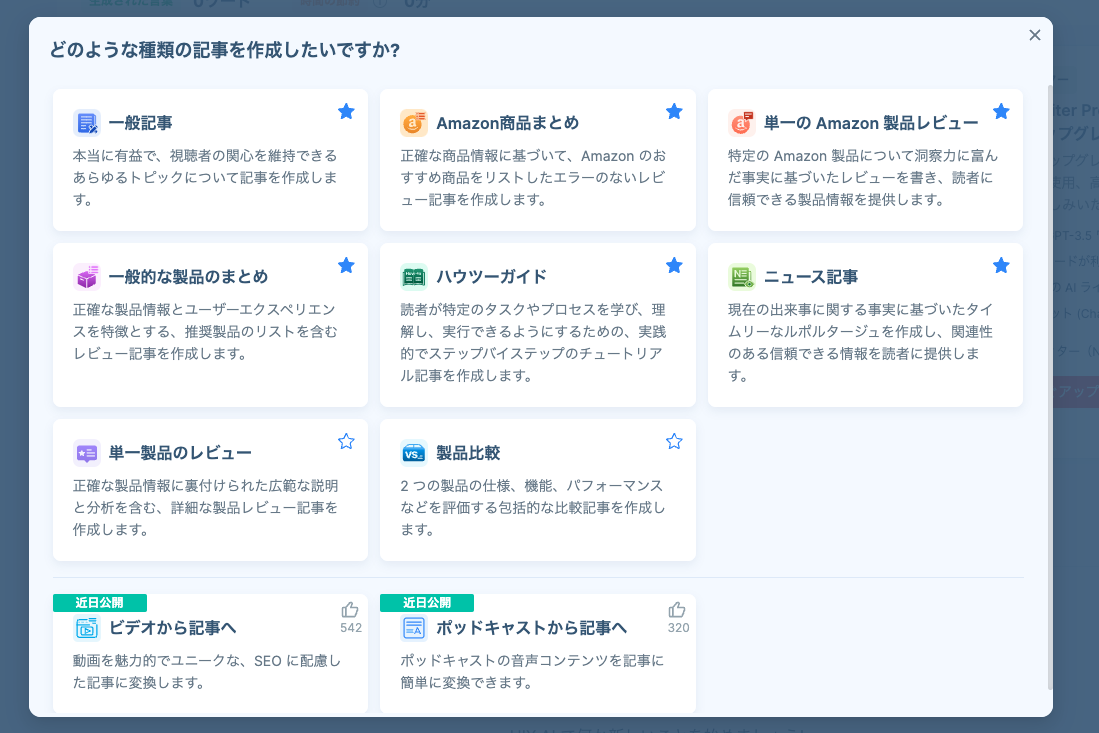Close the article type dialog

pos(1035,35)
